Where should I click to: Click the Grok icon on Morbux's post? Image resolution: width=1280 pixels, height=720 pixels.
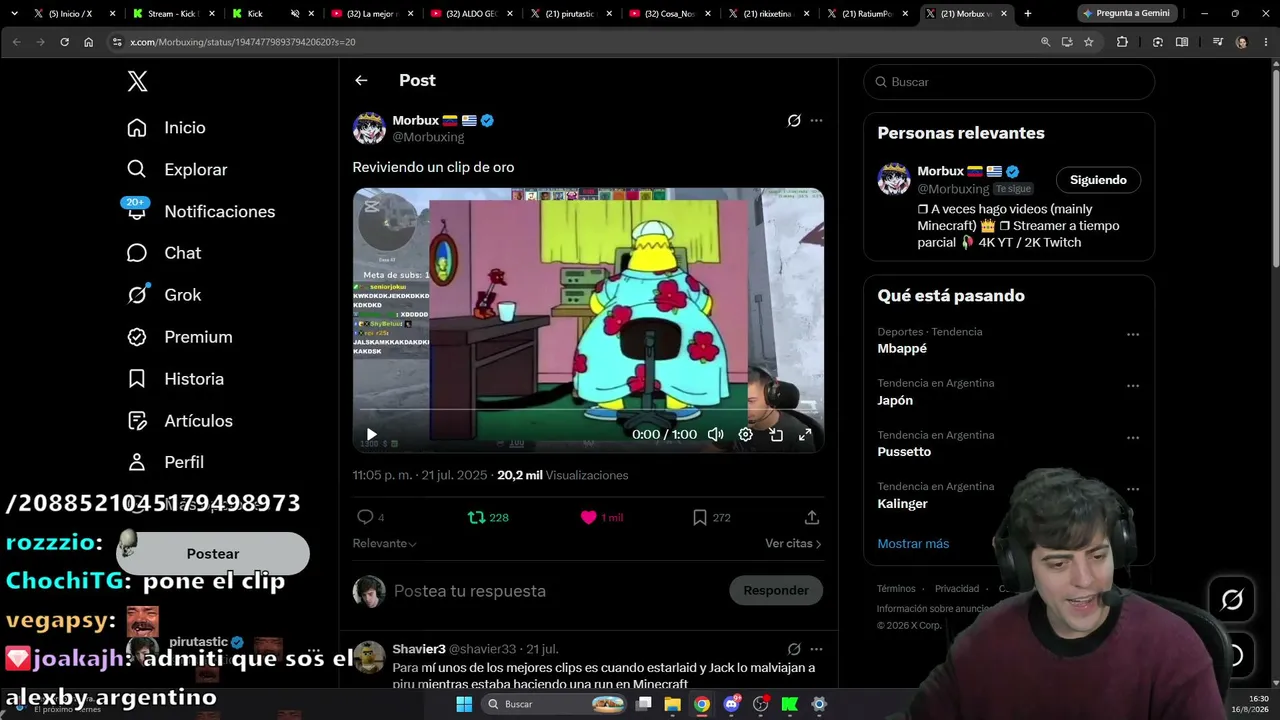(x=794, y=121)
